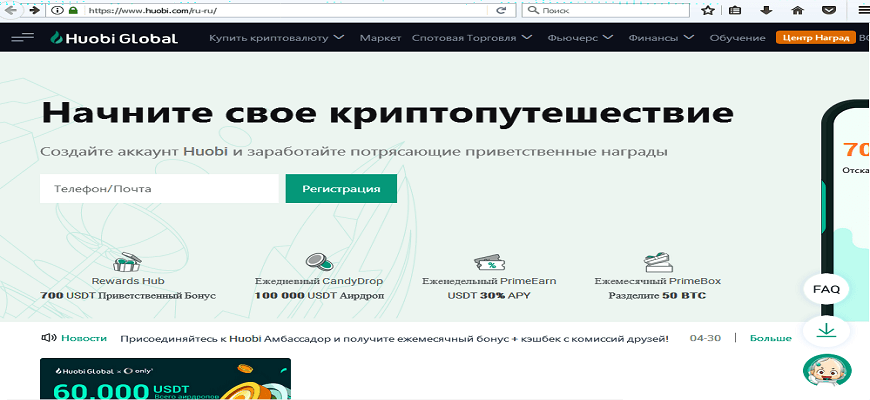Expand the Купить криптовалюту dropdown
Screen dimensions: 870x400
[x=277, y=38]
